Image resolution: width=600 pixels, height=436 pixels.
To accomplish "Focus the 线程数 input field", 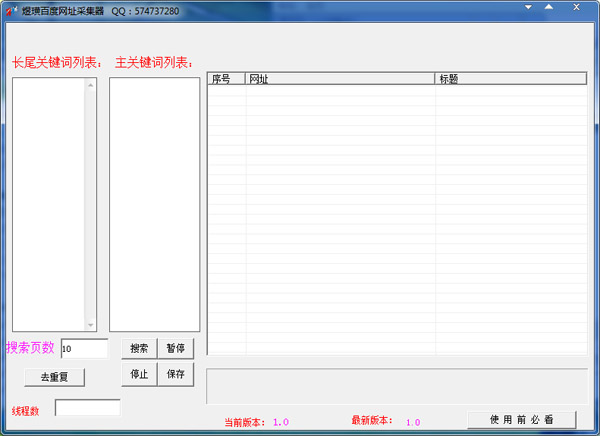I will [x=87, y=408].
